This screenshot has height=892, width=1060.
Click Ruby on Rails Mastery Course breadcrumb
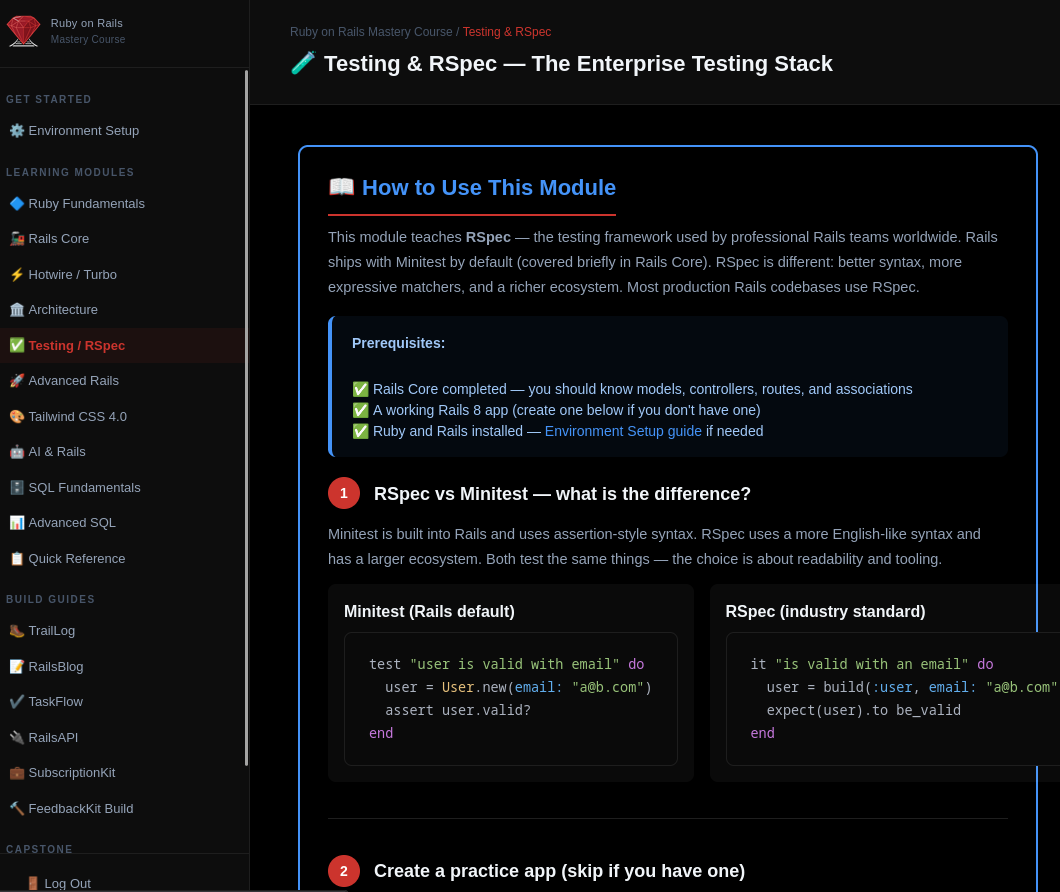click(x=371, y=32)
